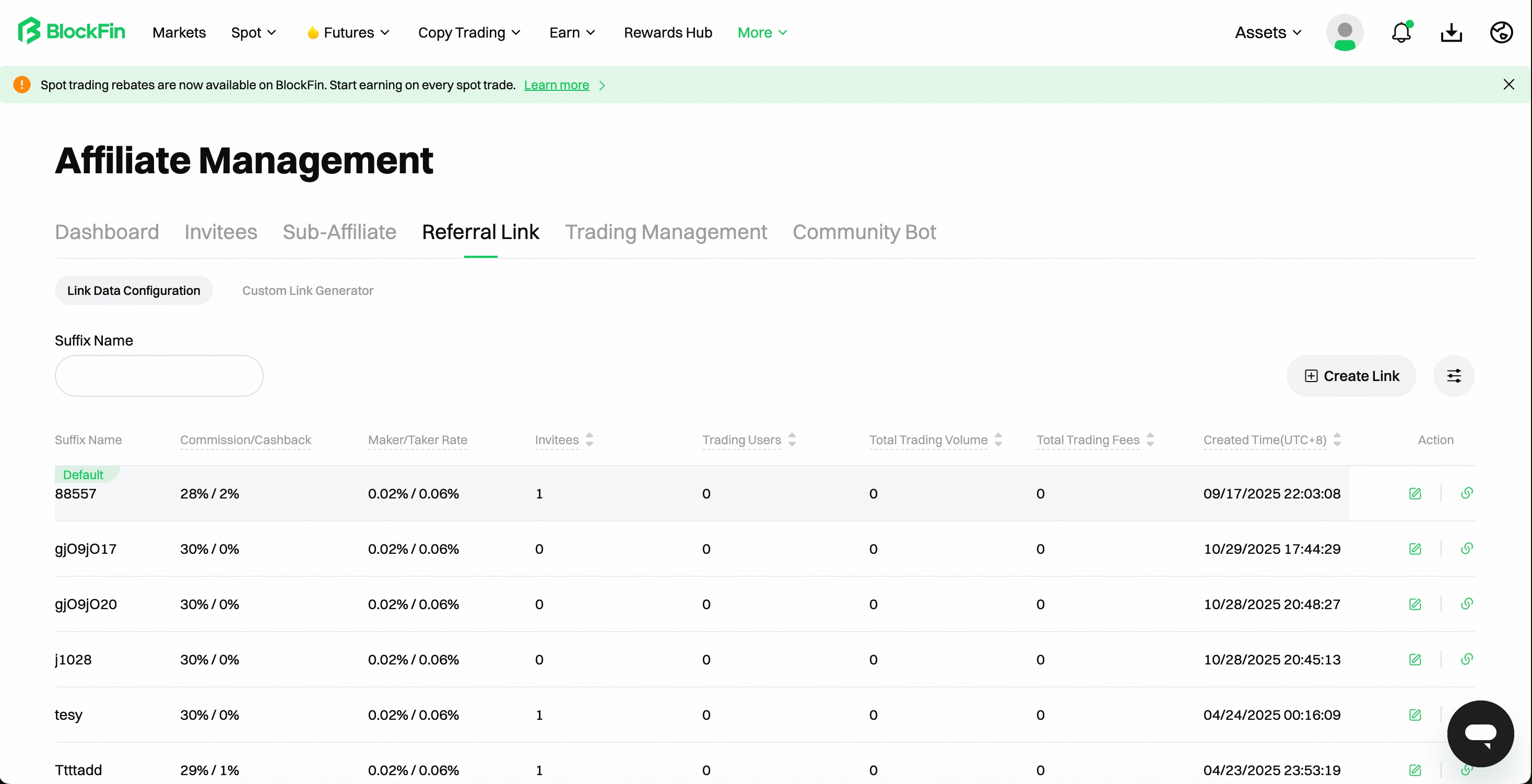Select the Custom Link Generator tab
The width and height of the screenshot is (1532, 784).
coord(308,291)
